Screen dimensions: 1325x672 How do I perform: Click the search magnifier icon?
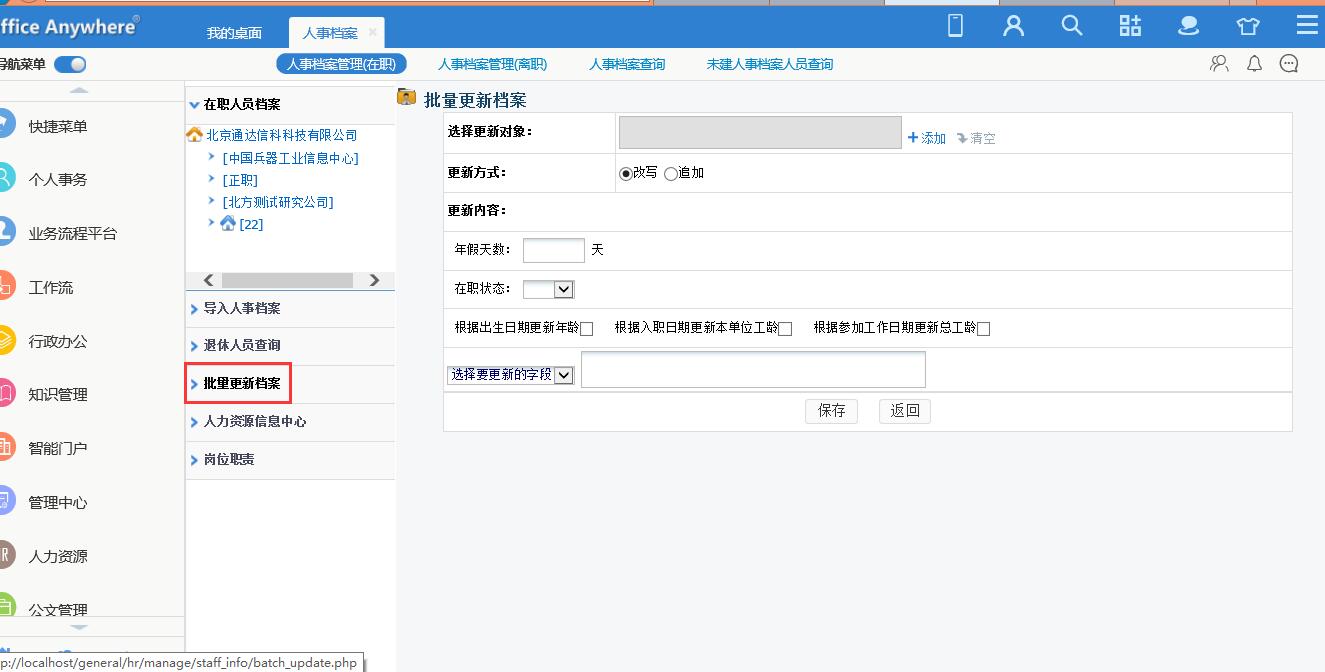(1071, 26)
